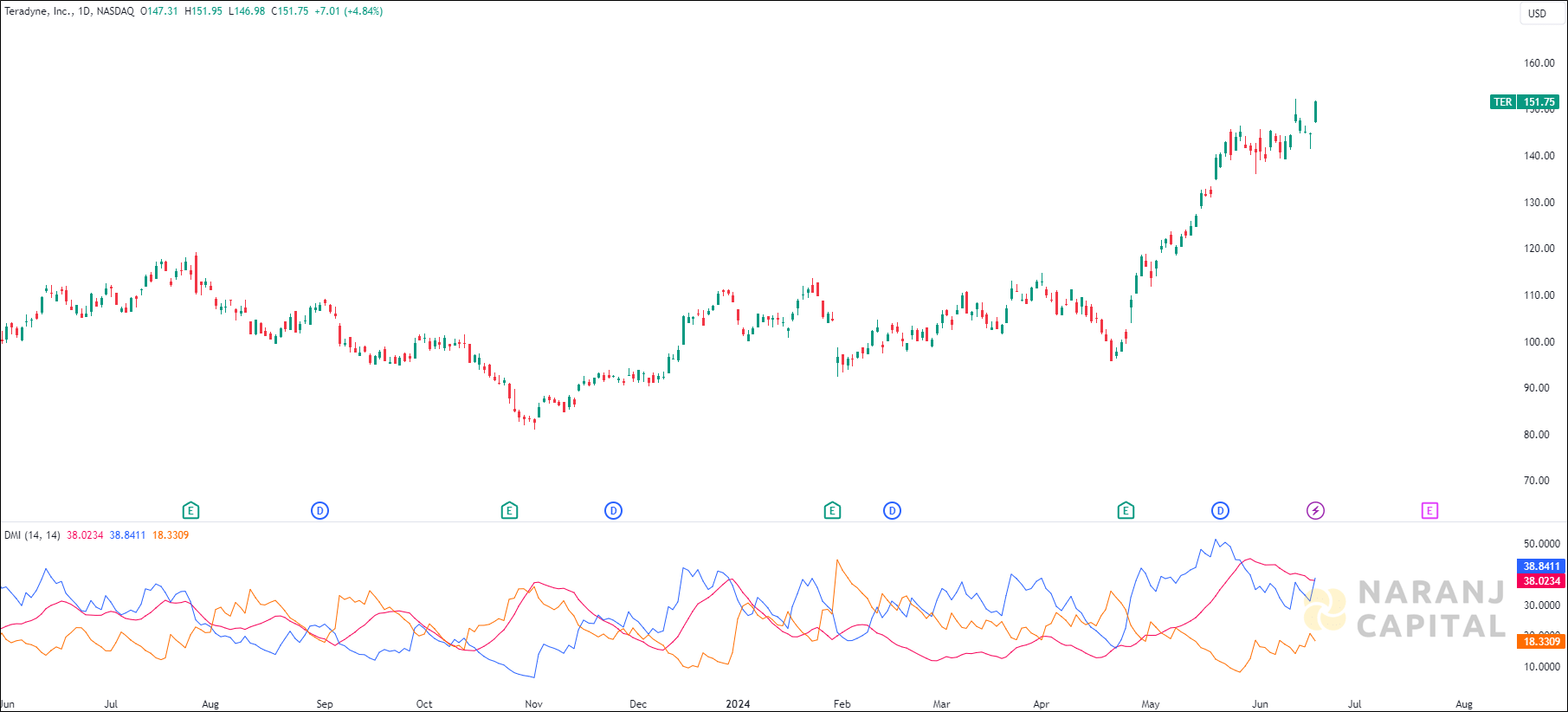Click the May label on time axis
Screen dimensions: 1568x712
[x=1151, y=704]
